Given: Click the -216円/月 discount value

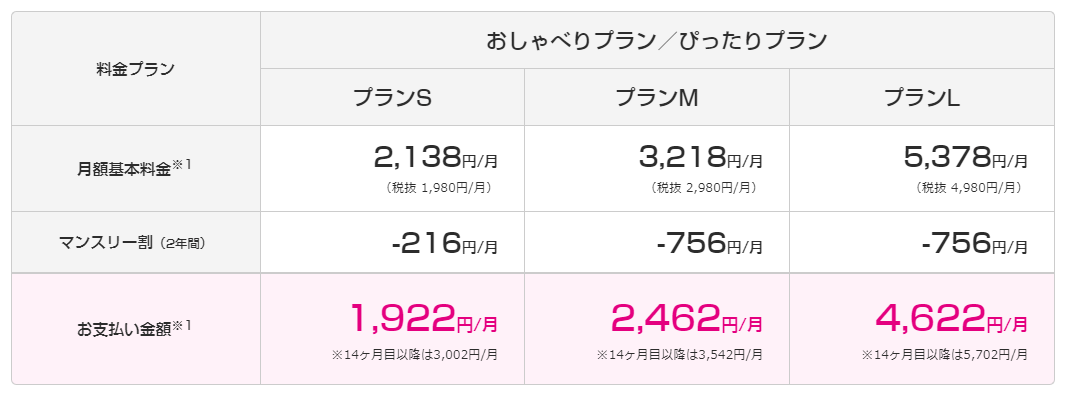Looking at the screenshot, I should click(x=445, y=244).
